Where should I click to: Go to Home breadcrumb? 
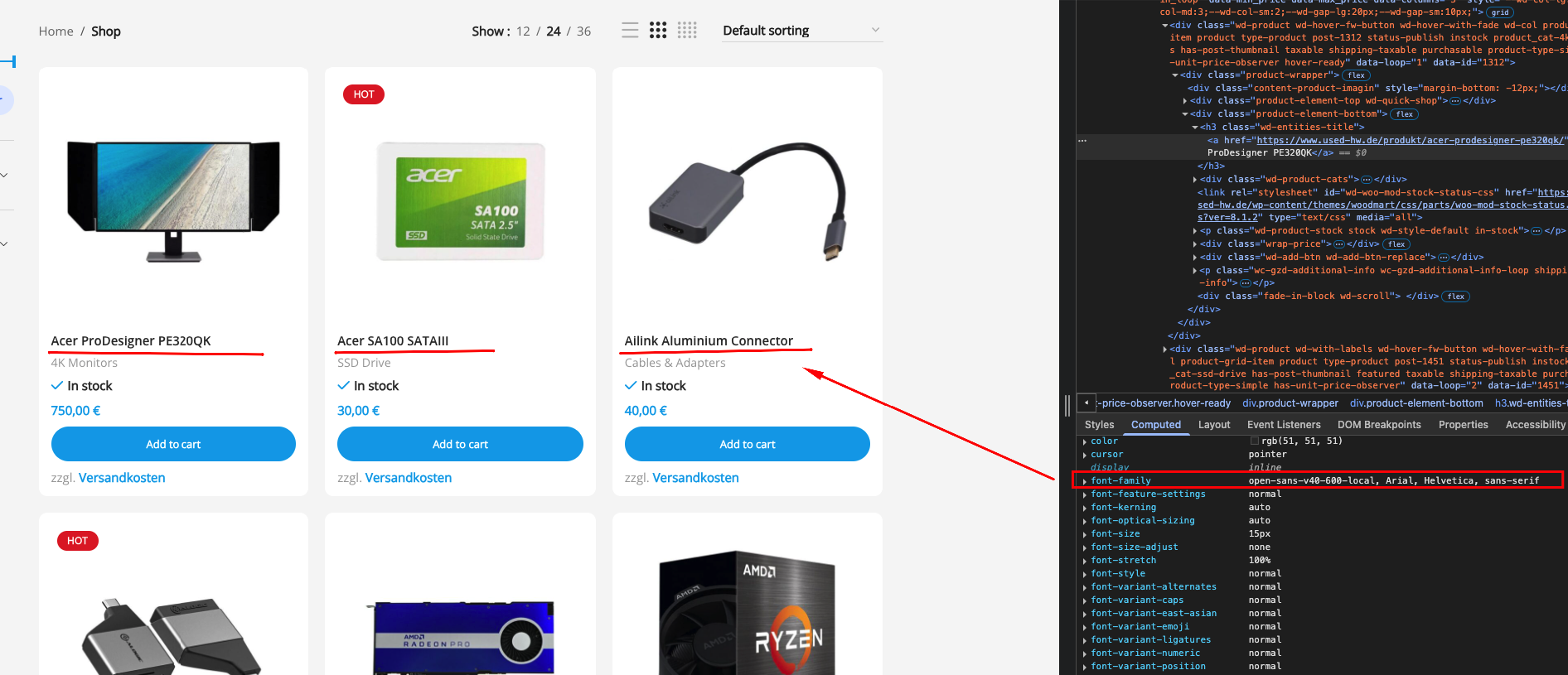pos(56,31)
